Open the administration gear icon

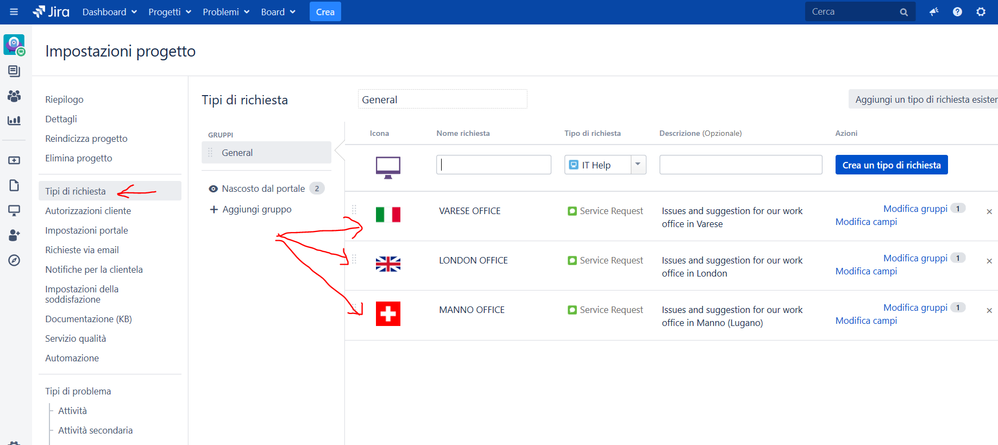tap(981, 11)
